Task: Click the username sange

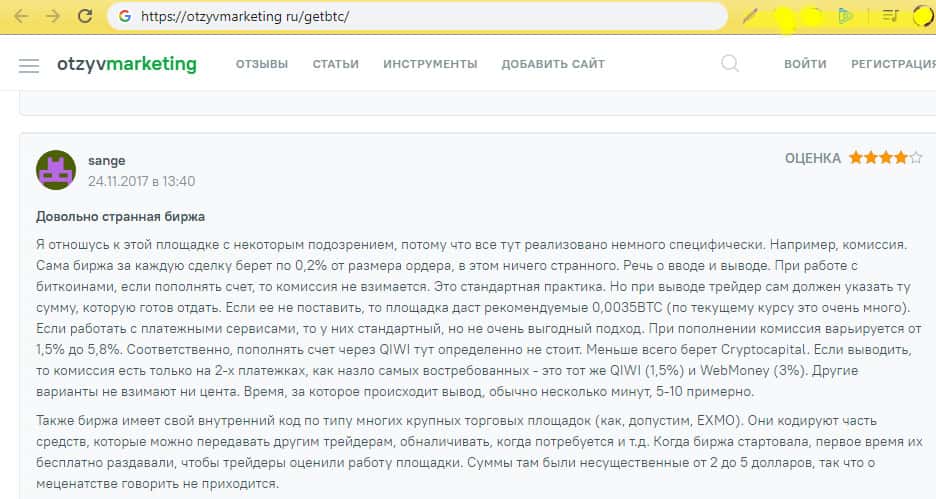Action: tap(106, 160)
